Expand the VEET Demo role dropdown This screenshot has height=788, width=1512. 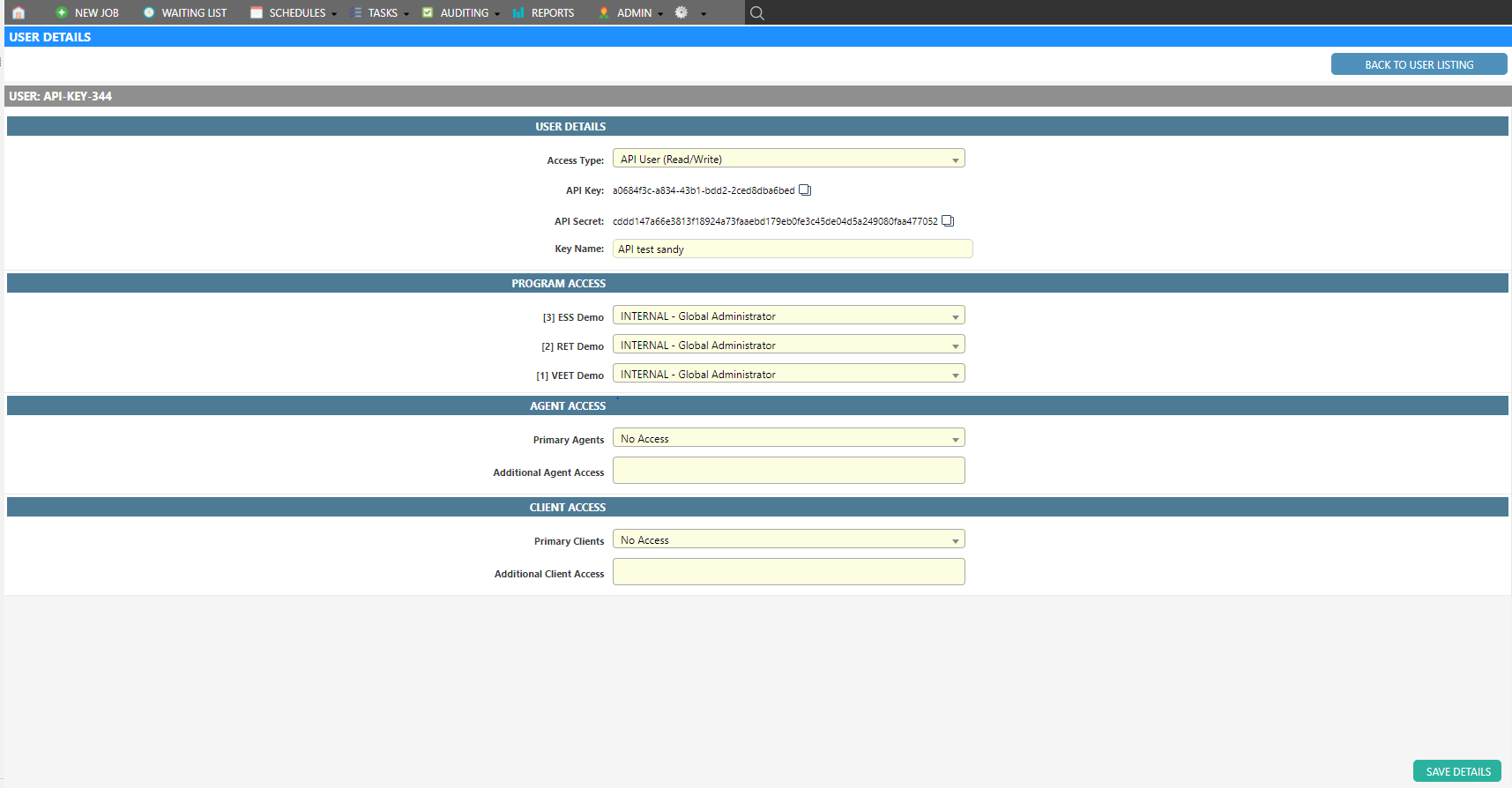tap(788, 375)
